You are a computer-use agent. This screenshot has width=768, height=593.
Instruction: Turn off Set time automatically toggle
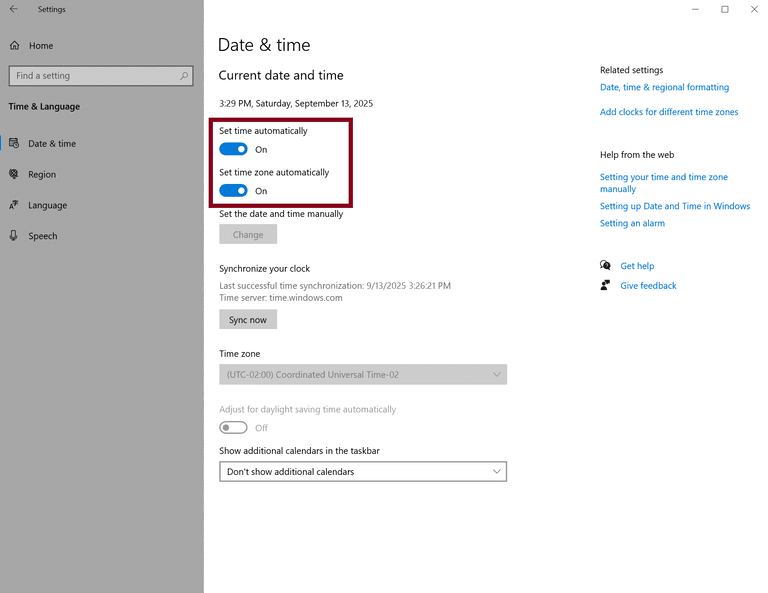(x=233, y=150)
